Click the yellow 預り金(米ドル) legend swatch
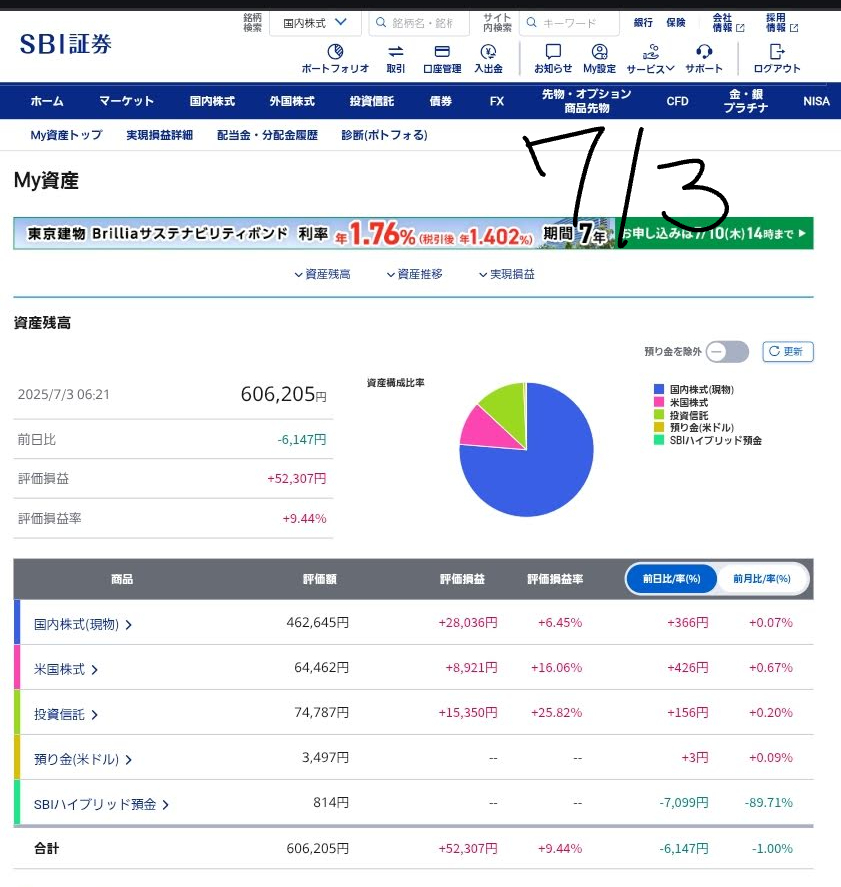The height and width of the screenshot is (887, 841). [x=658, y=427]
